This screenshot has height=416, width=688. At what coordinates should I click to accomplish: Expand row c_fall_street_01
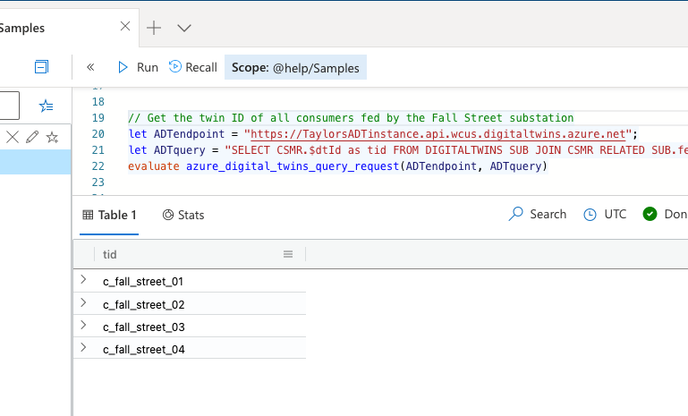[83, 281]
